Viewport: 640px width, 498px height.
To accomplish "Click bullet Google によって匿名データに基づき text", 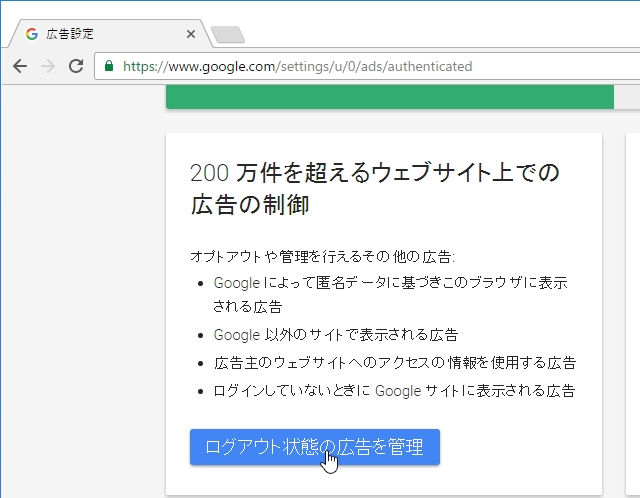I will [x=390, y=294].
